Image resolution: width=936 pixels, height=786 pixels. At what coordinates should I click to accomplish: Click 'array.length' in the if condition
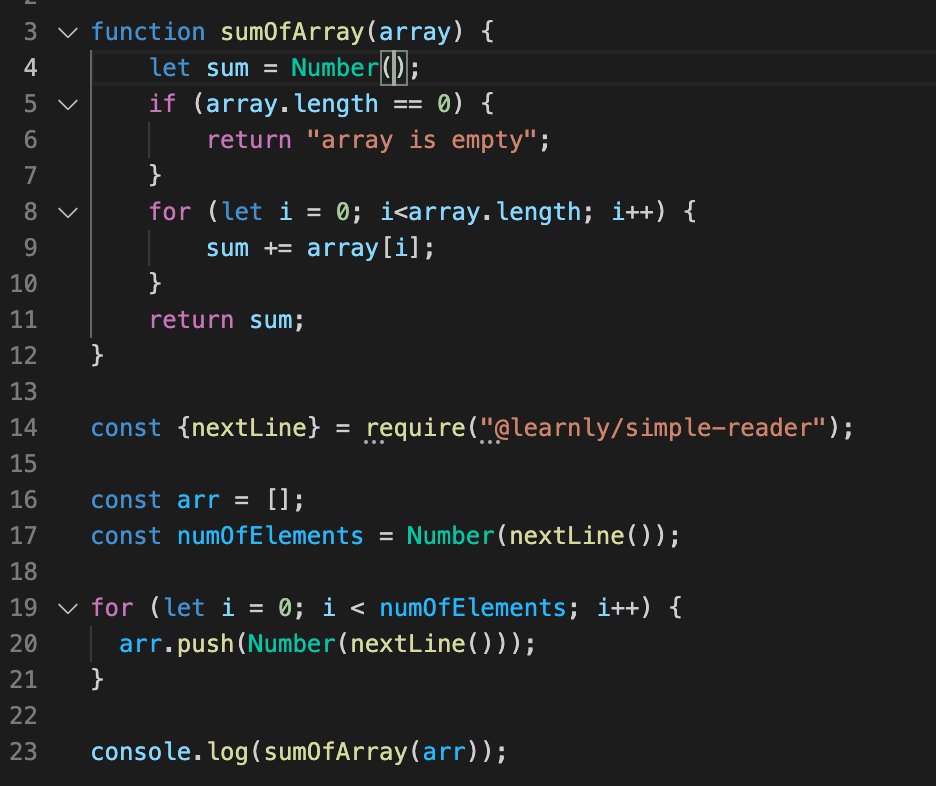pyautogui.click(x=292, y=104)
